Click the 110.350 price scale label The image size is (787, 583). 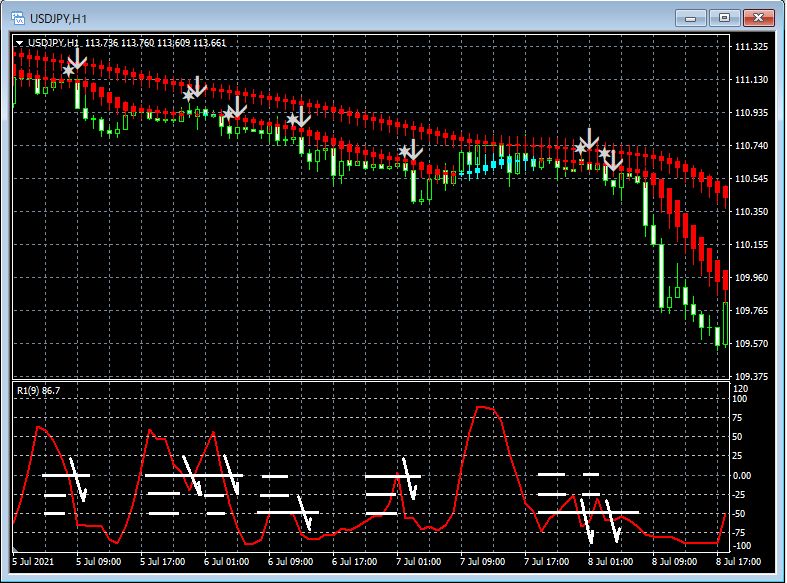tap(751, 212)
